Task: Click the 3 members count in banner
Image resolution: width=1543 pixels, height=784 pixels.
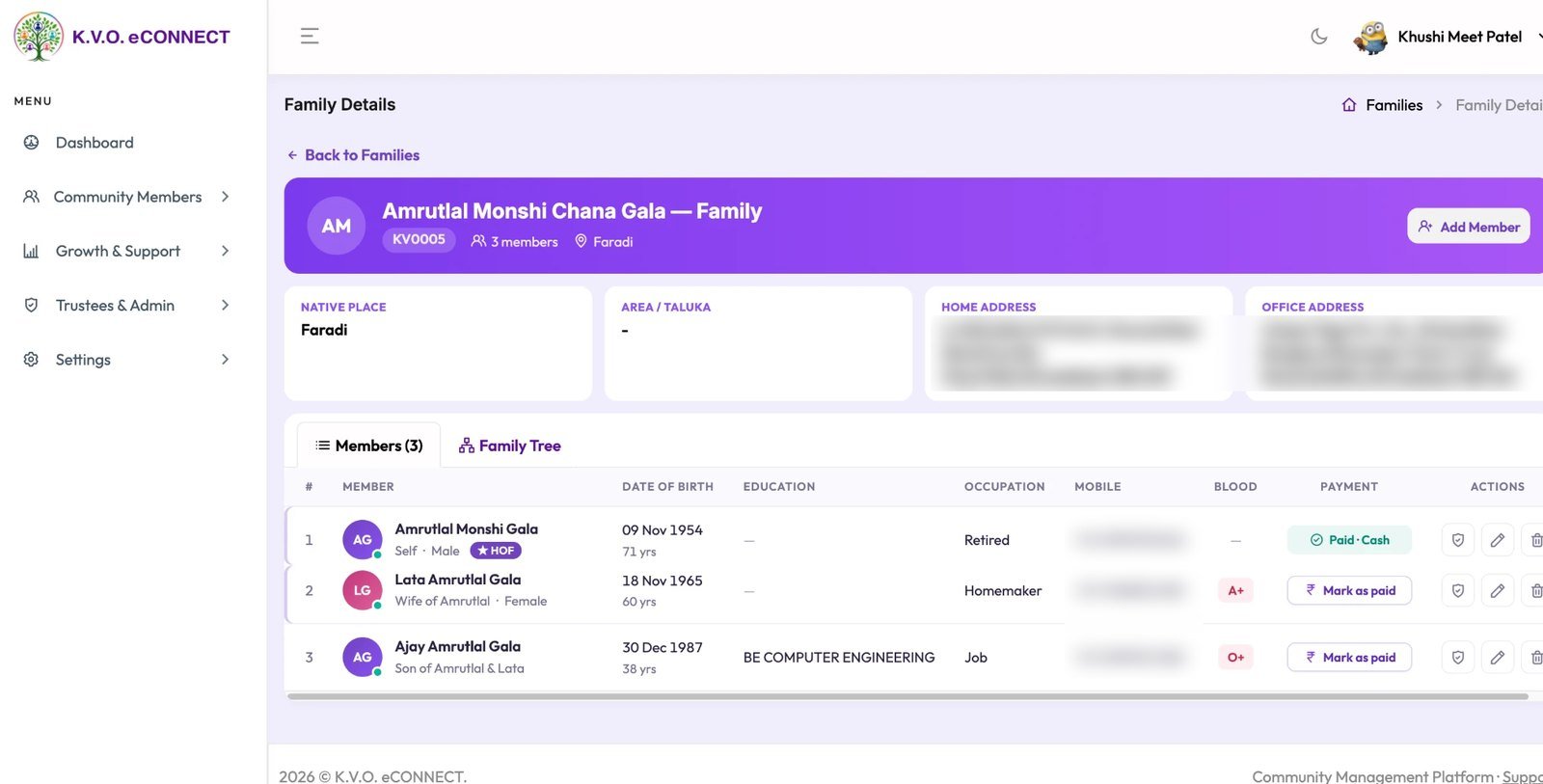Action: pyautogui.click(x=514, y=242)
